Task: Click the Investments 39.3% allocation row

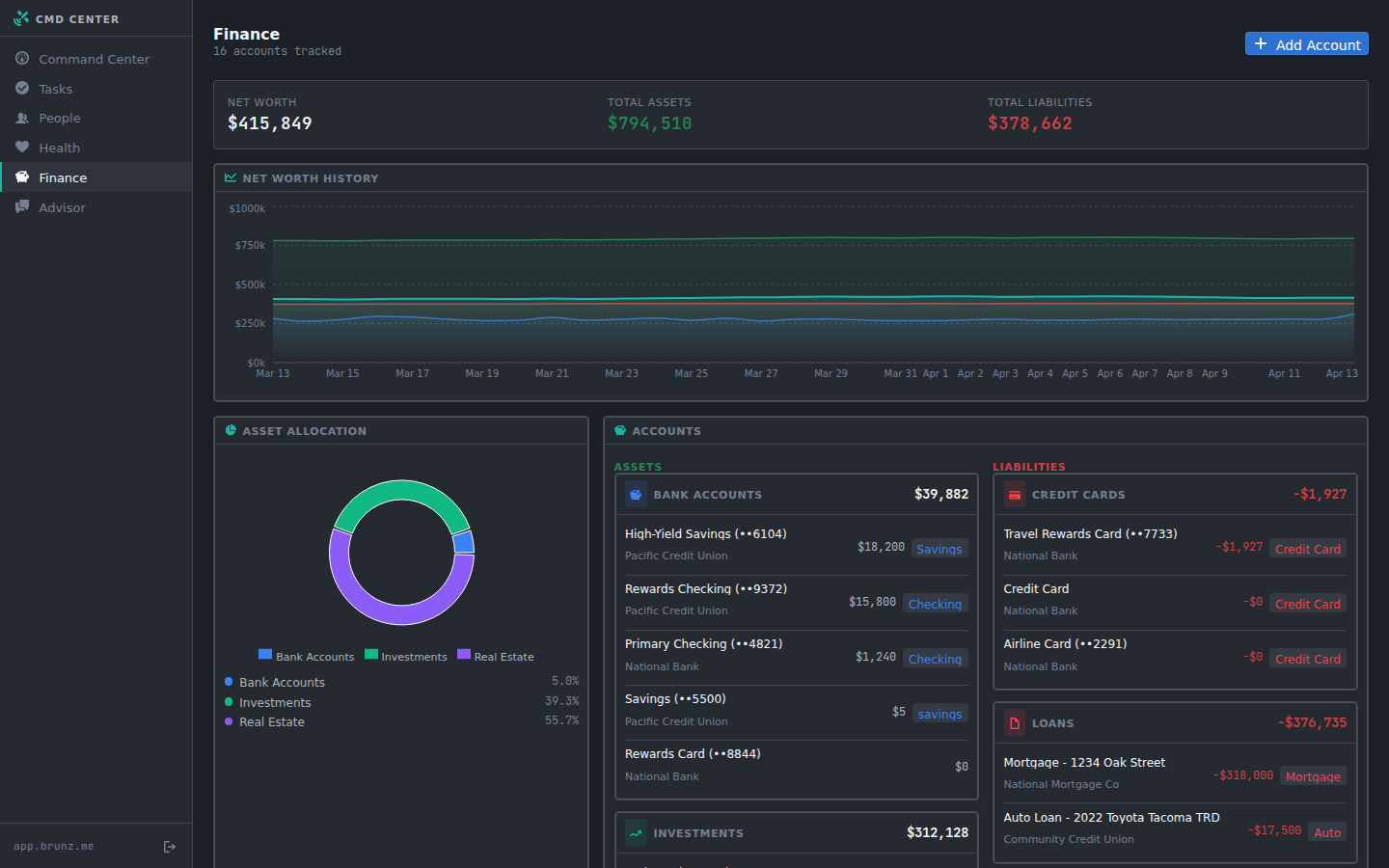Action: coord(401,702)
